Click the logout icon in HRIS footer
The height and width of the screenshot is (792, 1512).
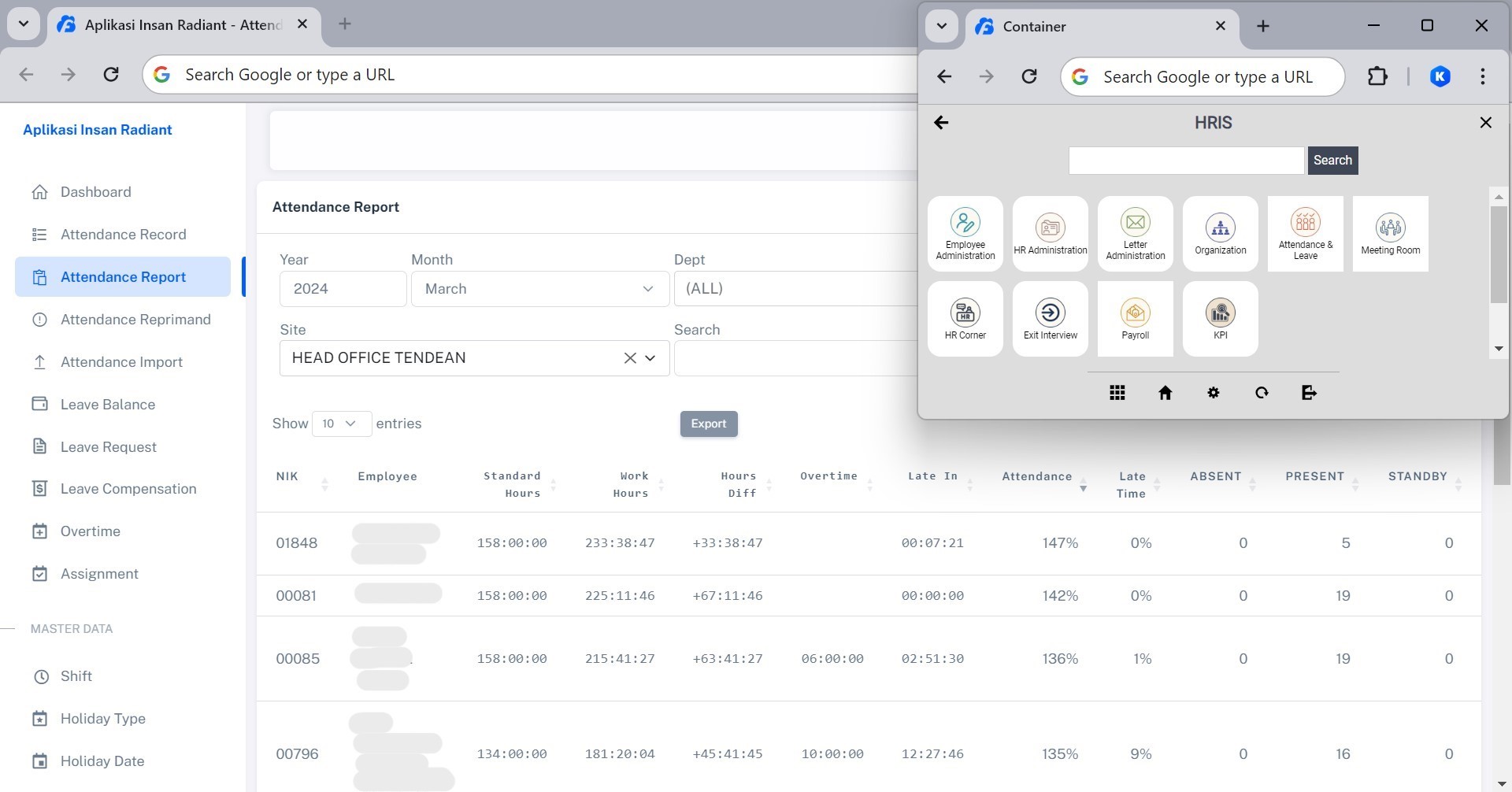1309,393
